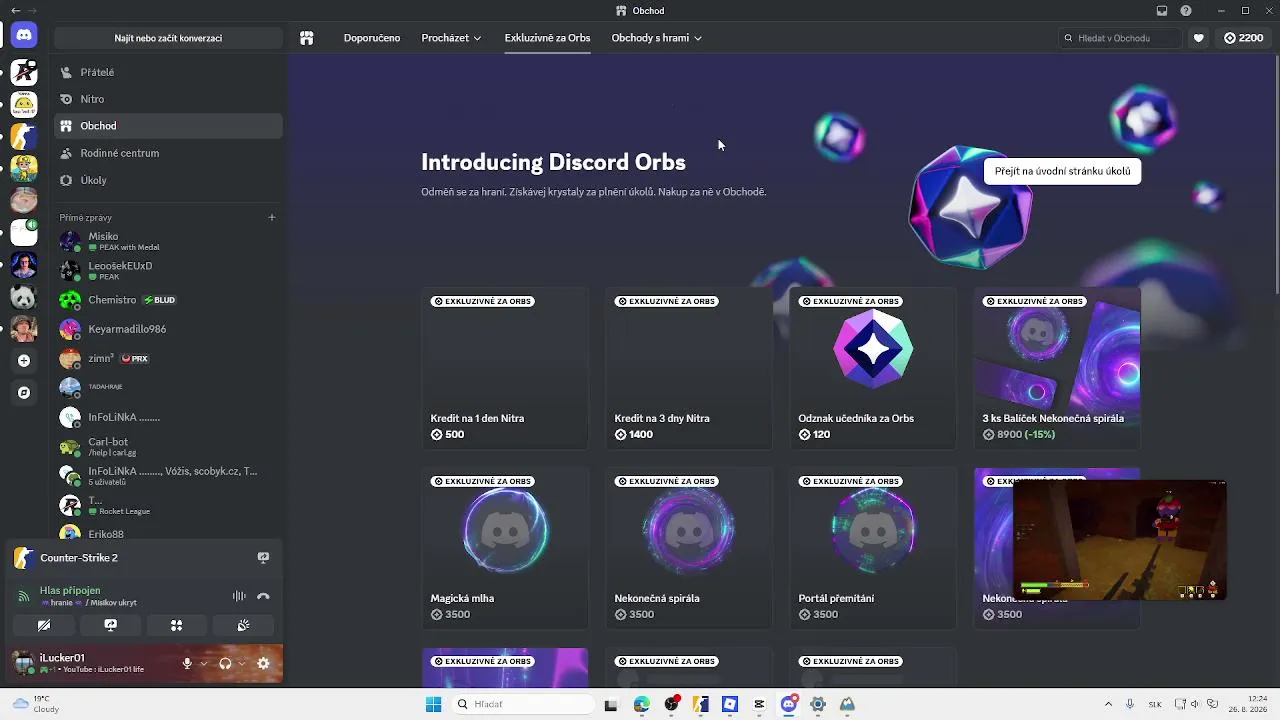This screenshot has width=1280, height=720.
Task: Share screen icon beside Counter-Strike 2
Action: point(263,558)
